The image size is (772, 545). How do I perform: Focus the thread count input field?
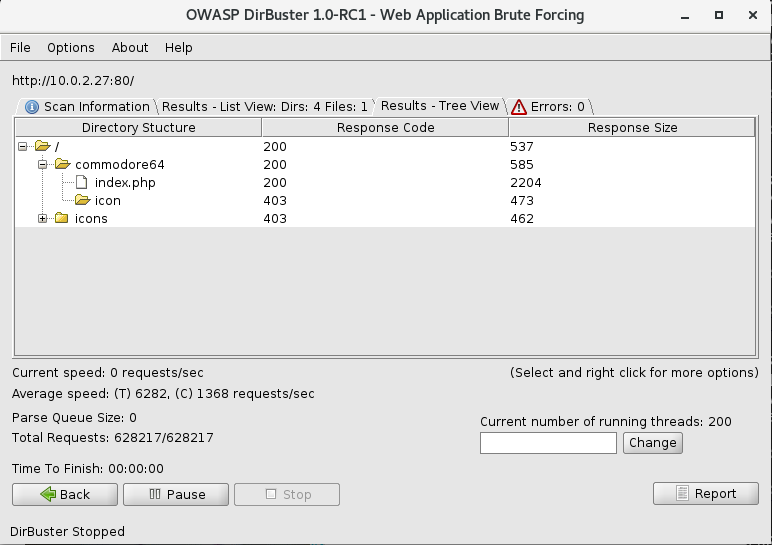(548, 443)
